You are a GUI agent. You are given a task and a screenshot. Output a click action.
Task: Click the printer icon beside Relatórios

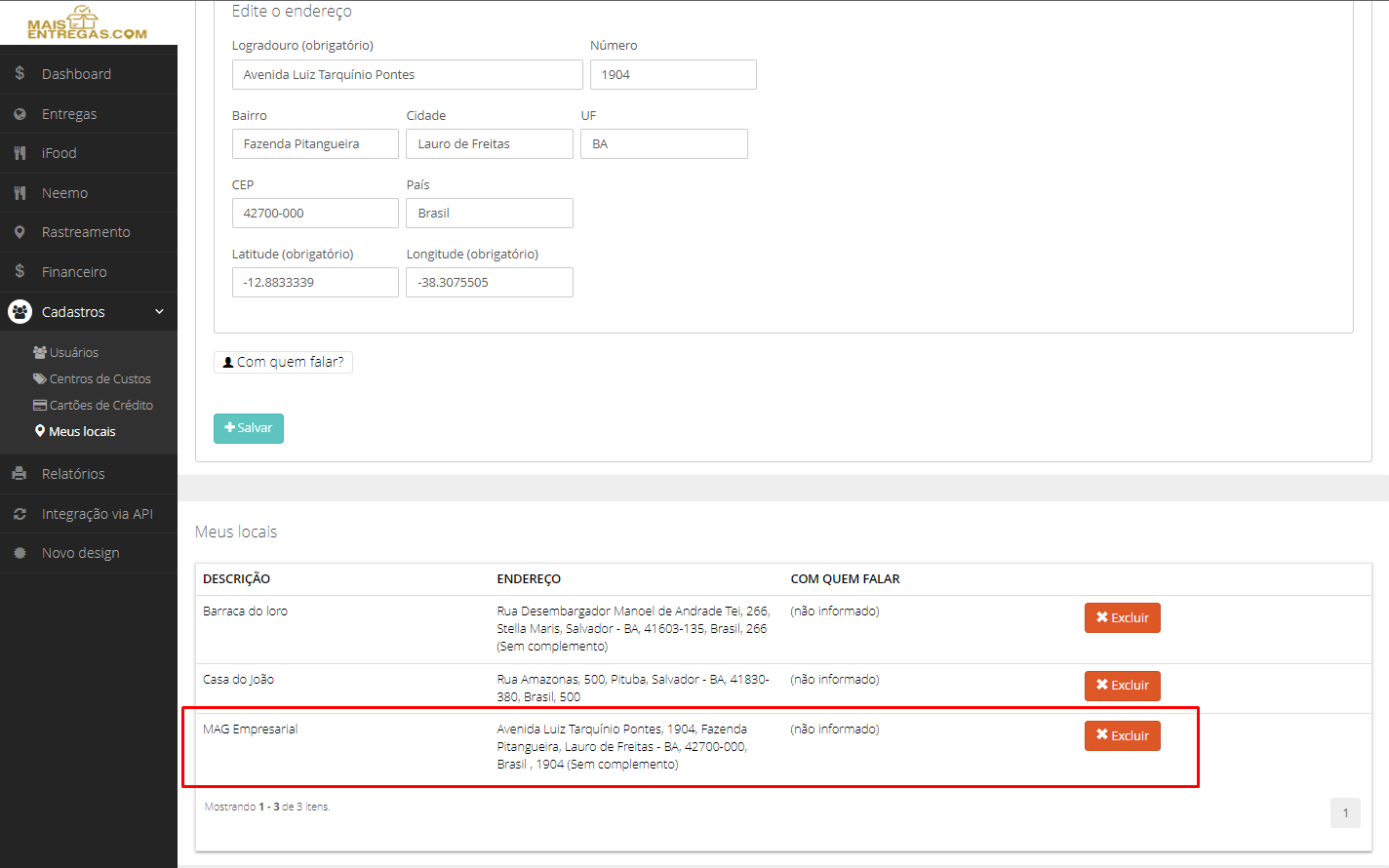20,474
